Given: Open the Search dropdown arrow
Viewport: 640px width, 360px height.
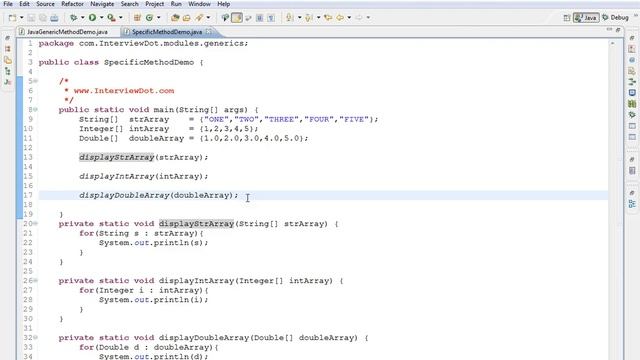Looking at the screenshot, I should (208, 18).
